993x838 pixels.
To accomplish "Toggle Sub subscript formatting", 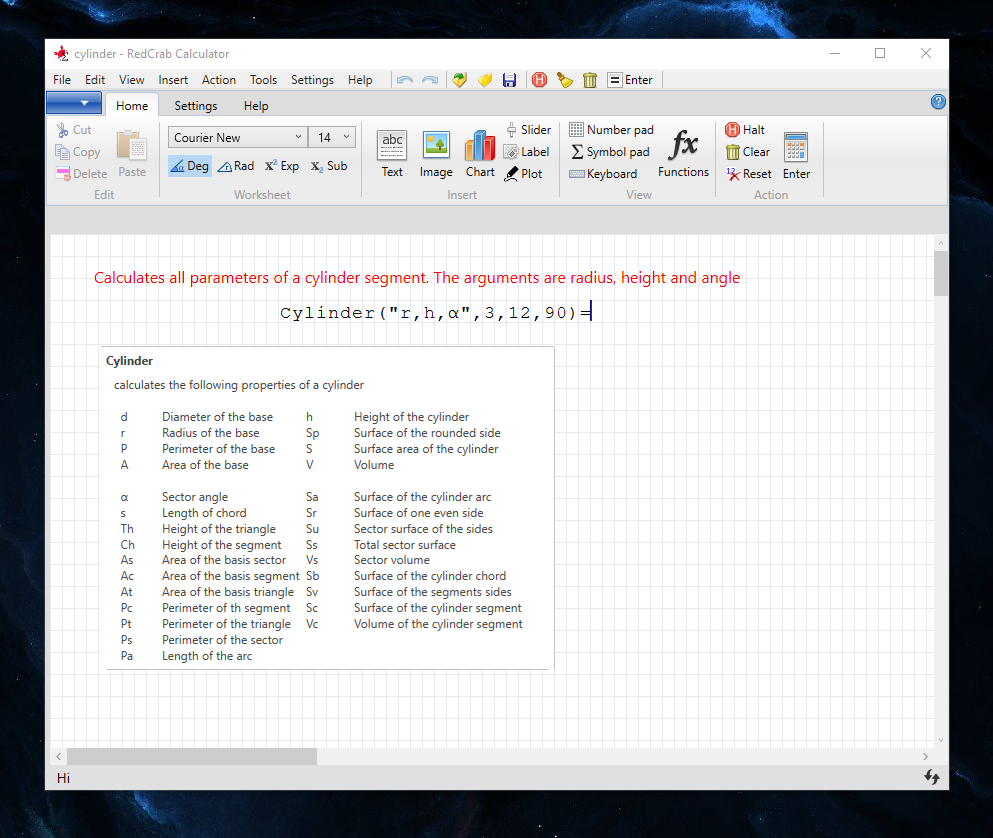I will [x=329, y=166].
